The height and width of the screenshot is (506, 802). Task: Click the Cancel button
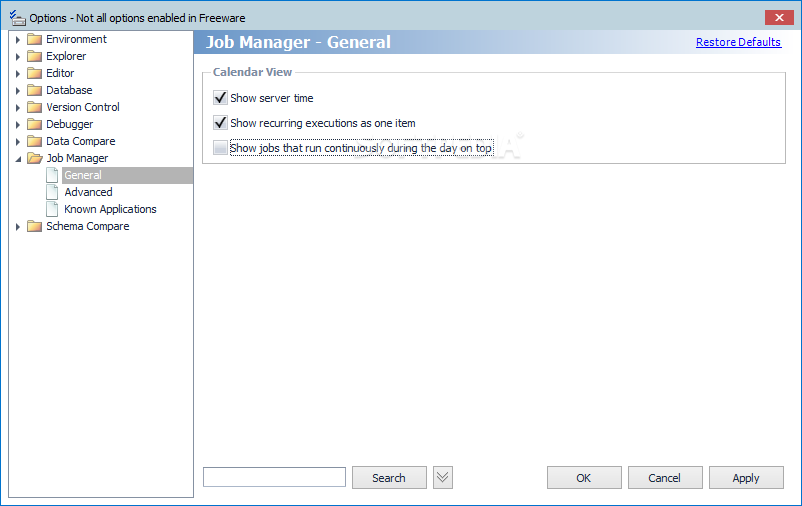pos(665,478)
